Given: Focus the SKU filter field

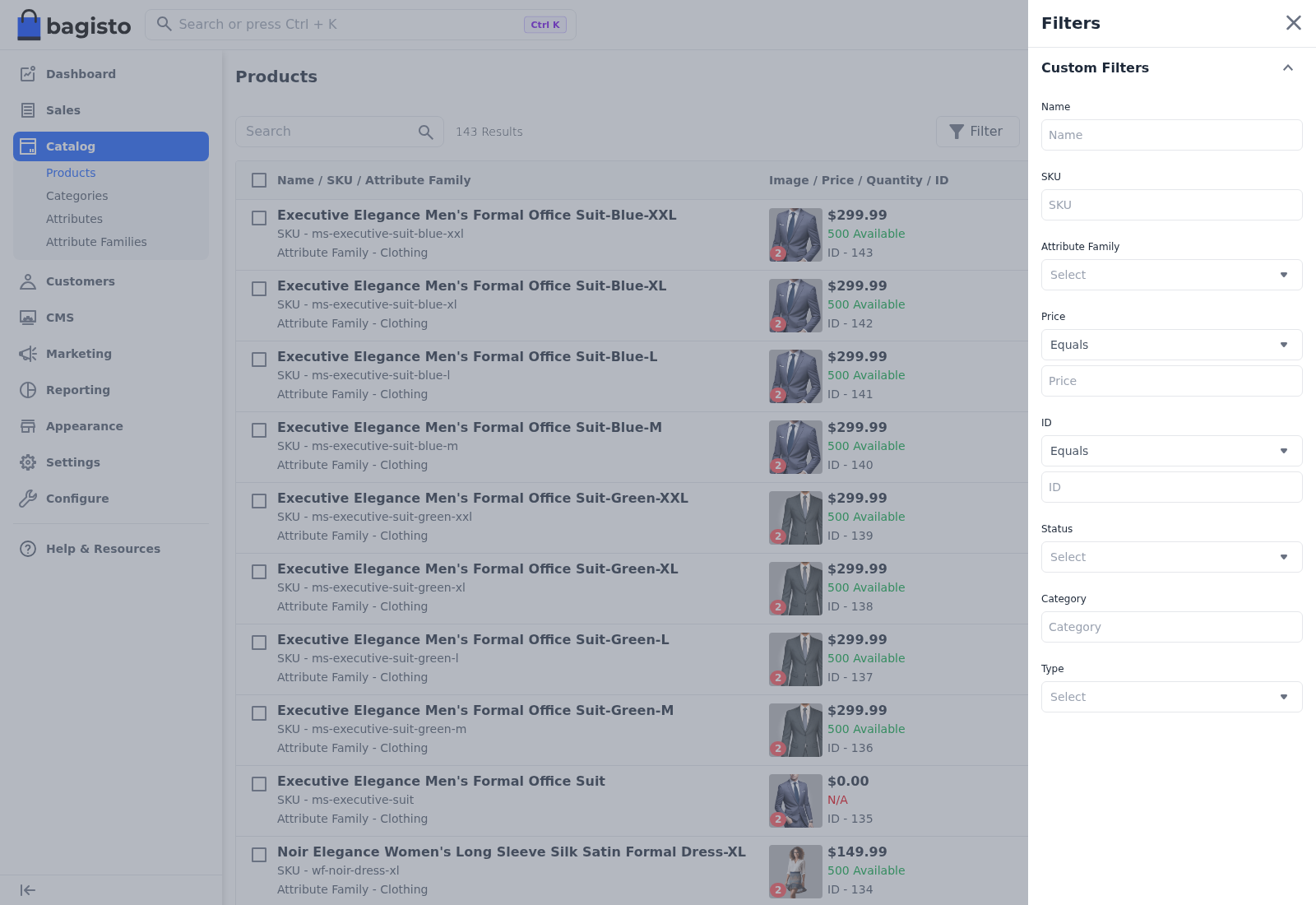Looking at the screenshot, I should click(1171, 205).
